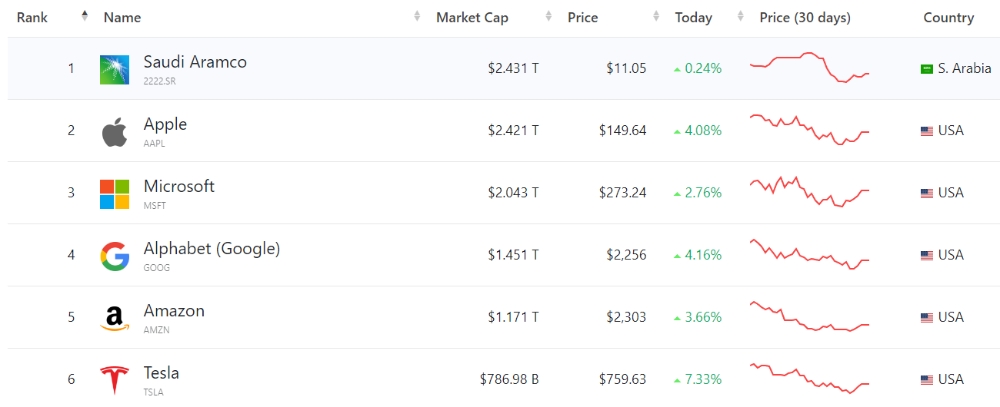Viewport: 1000px width, 407px height.
Task: Open the Saudi Aramco company link
Action: pos(195,62)
